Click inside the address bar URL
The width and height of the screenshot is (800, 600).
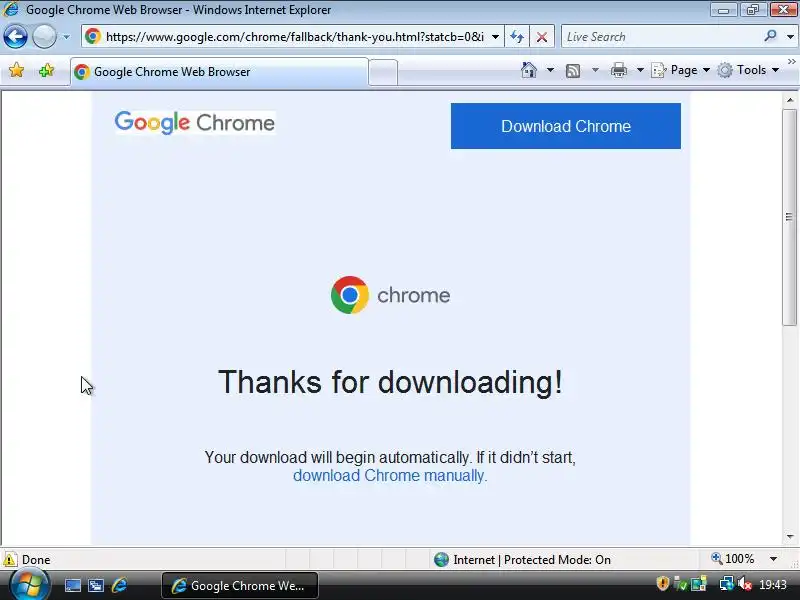tap(294, 37)
